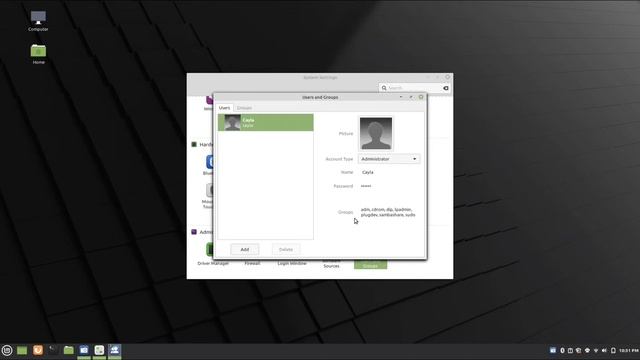Viewport: 640px width, 360px height.
Task: Edit the Name value Cayla
Action: pyautogui.click(x=368, y=172)
